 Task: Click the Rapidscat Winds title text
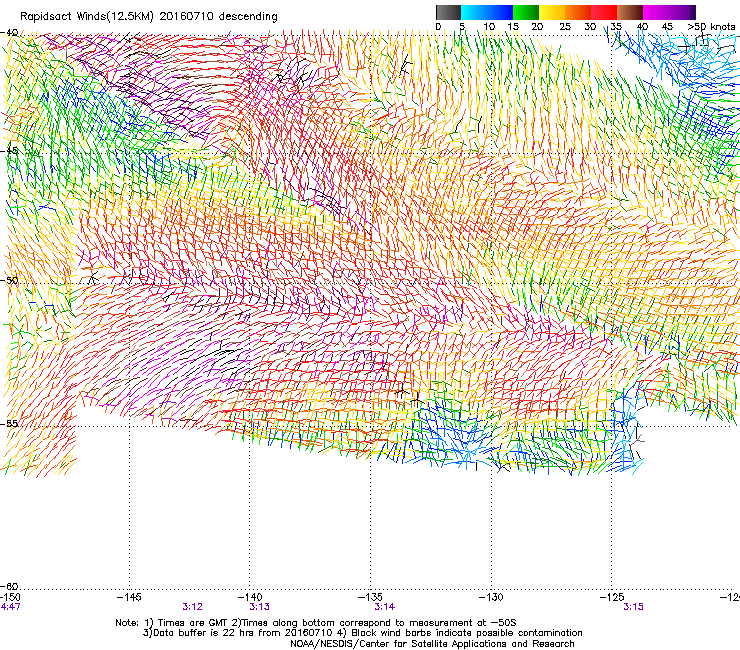[149, 17]
